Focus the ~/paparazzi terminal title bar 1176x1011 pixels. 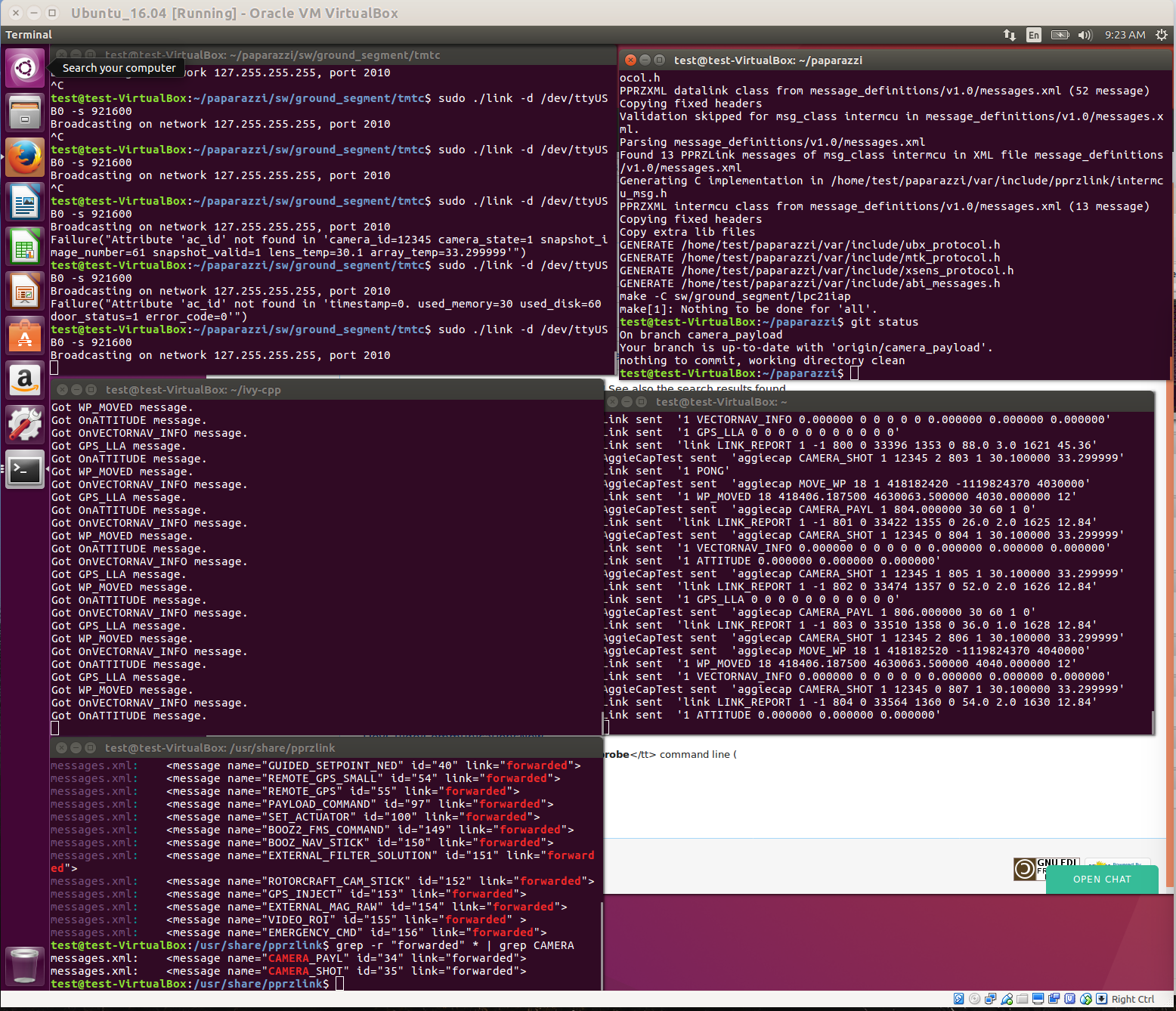pos(896,60)
